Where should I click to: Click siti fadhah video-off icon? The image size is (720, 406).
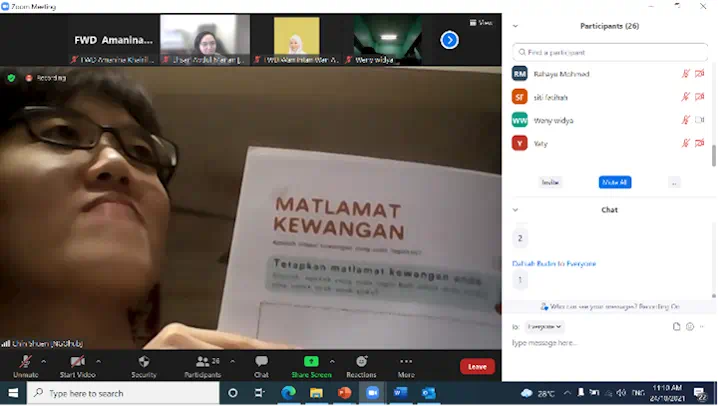point(699,97)
